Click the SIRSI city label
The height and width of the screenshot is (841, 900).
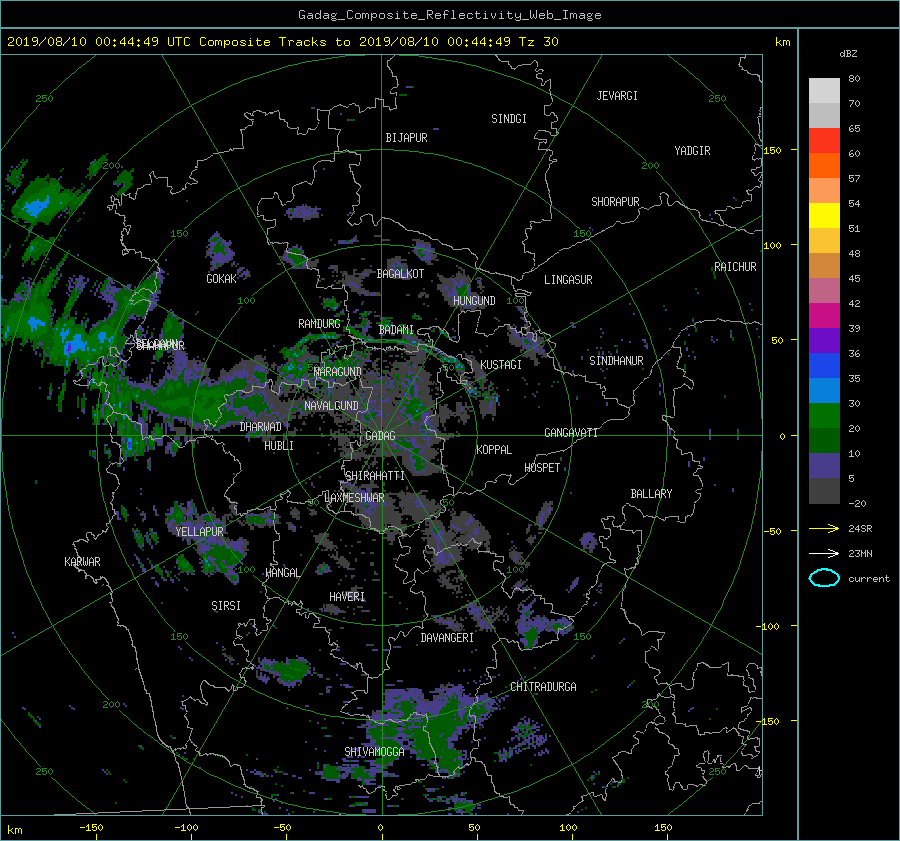(x=226, y=606)
